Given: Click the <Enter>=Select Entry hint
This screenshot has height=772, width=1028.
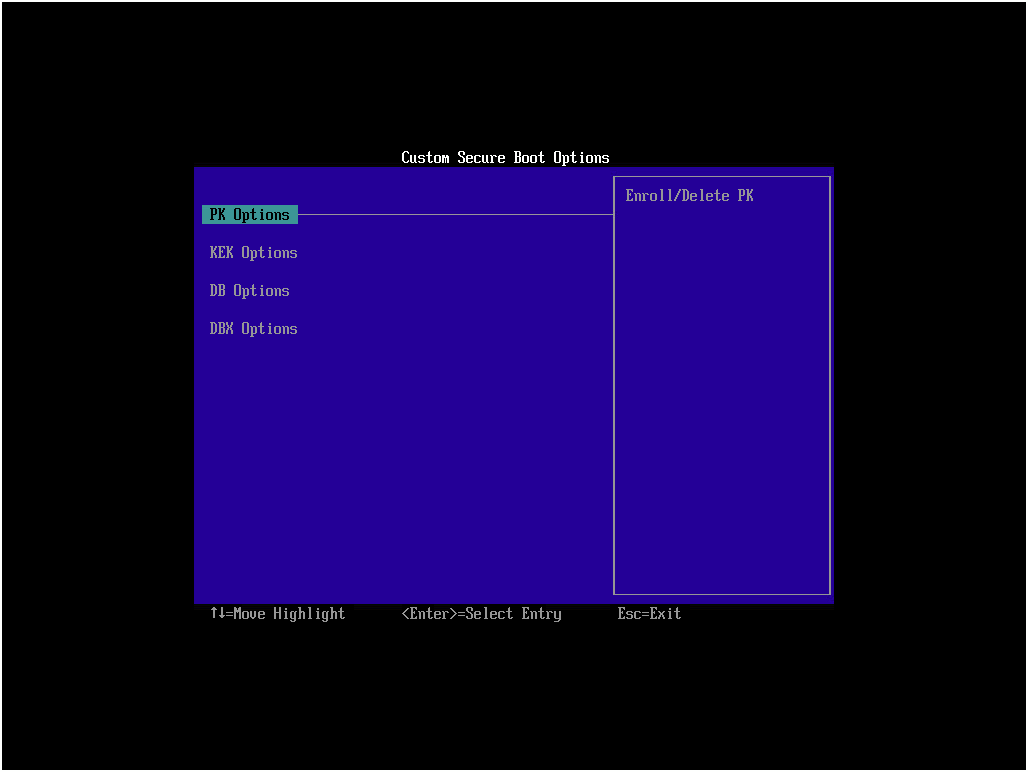Looking at the screenshot, I should click(x=481, y=613).
